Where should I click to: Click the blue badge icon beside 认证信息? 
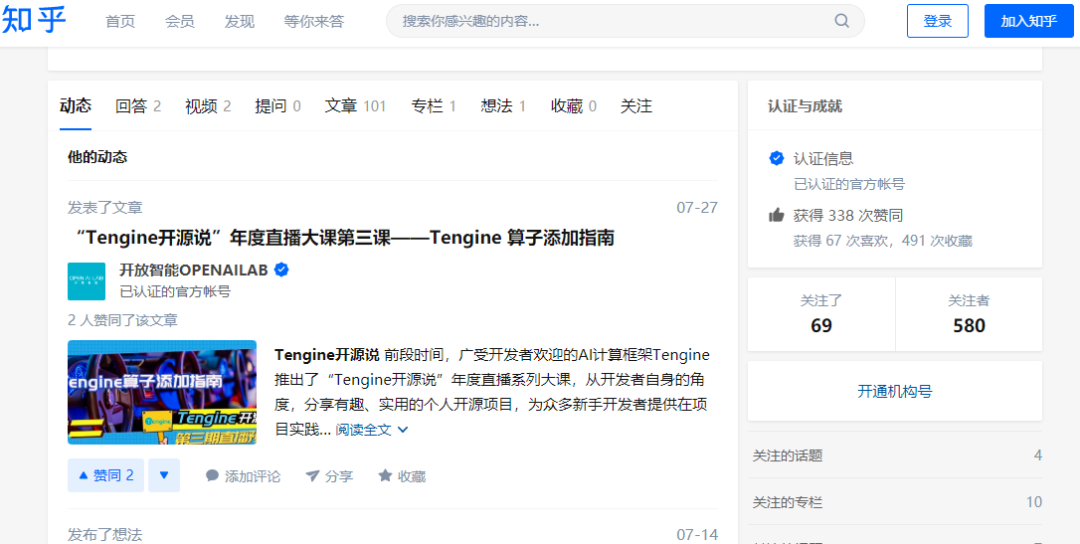pyautogui.click(x=776, y=159)
